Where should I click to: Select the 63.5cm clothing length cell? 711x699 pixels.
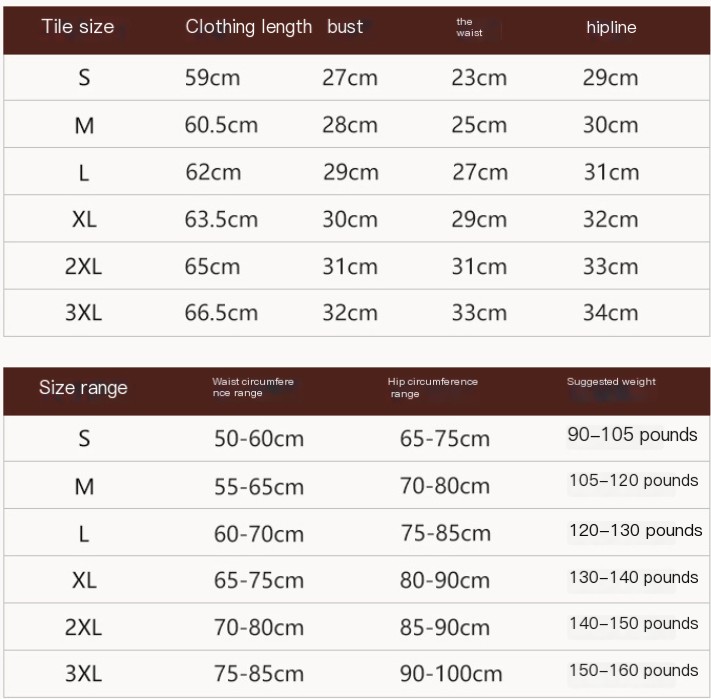[221, 219]
